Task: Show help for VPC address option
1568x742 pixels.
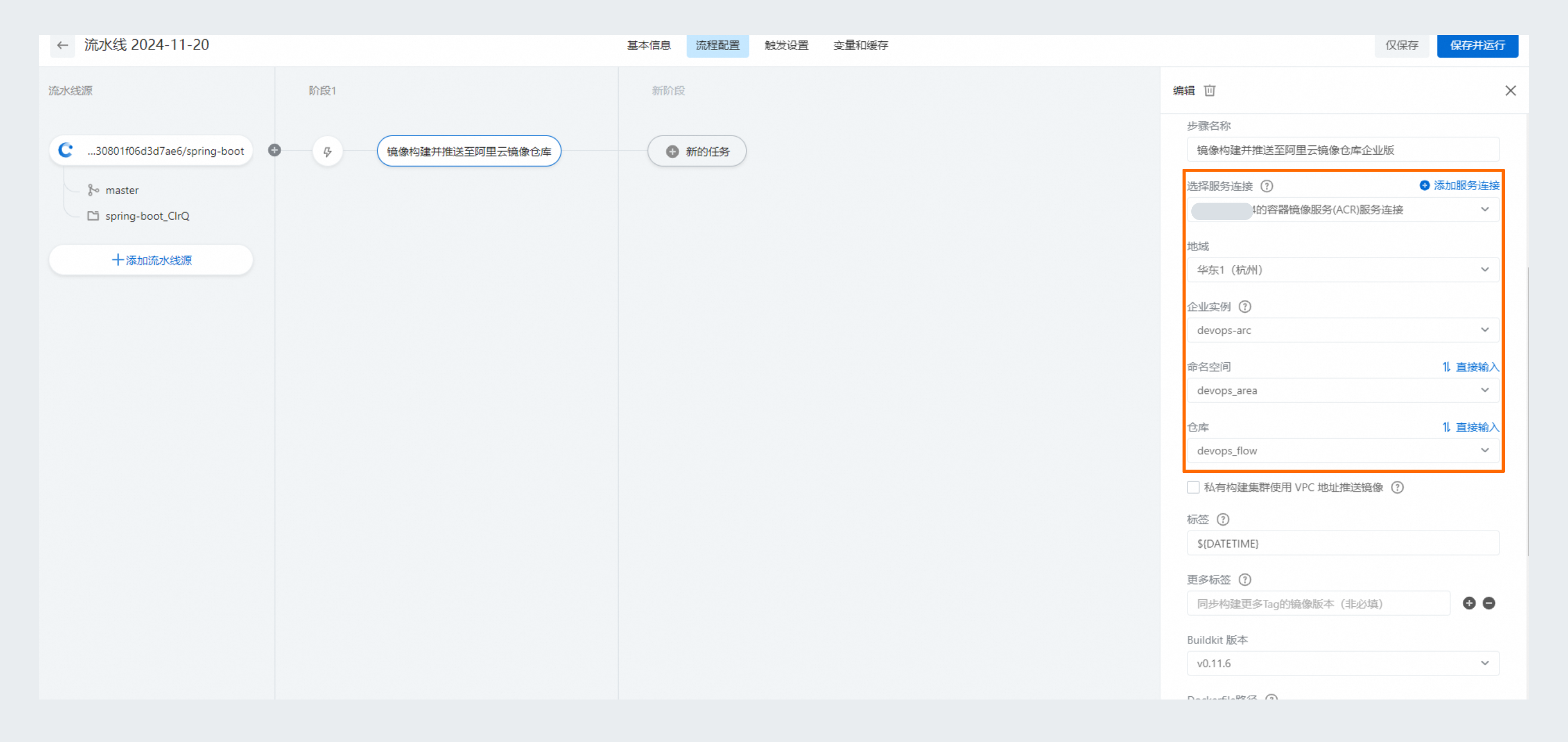Action: 1398,488
